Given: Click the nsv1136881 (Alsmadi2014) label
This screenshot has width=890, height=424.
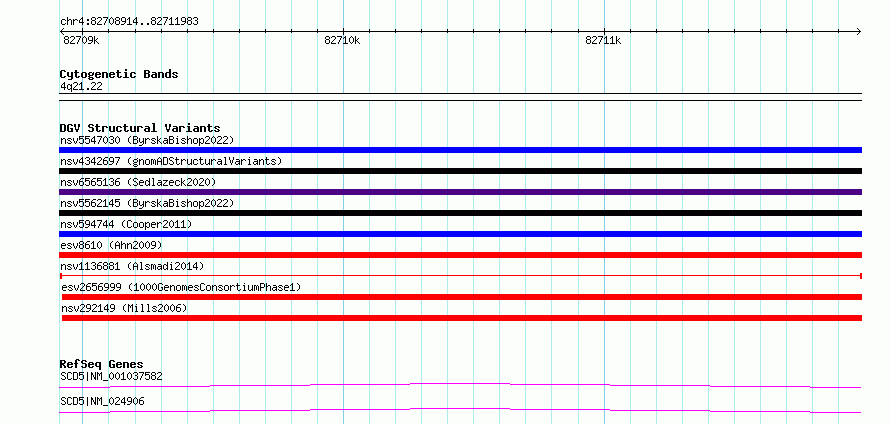Looking at the screenshot, I should click(132, 266).
